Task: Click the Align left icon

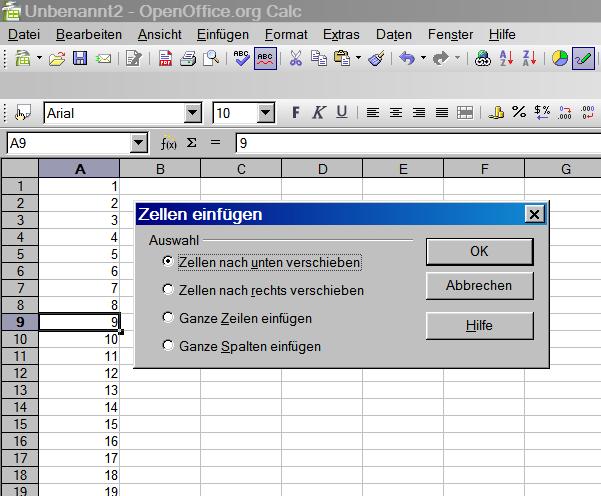Action: [373, 113]
